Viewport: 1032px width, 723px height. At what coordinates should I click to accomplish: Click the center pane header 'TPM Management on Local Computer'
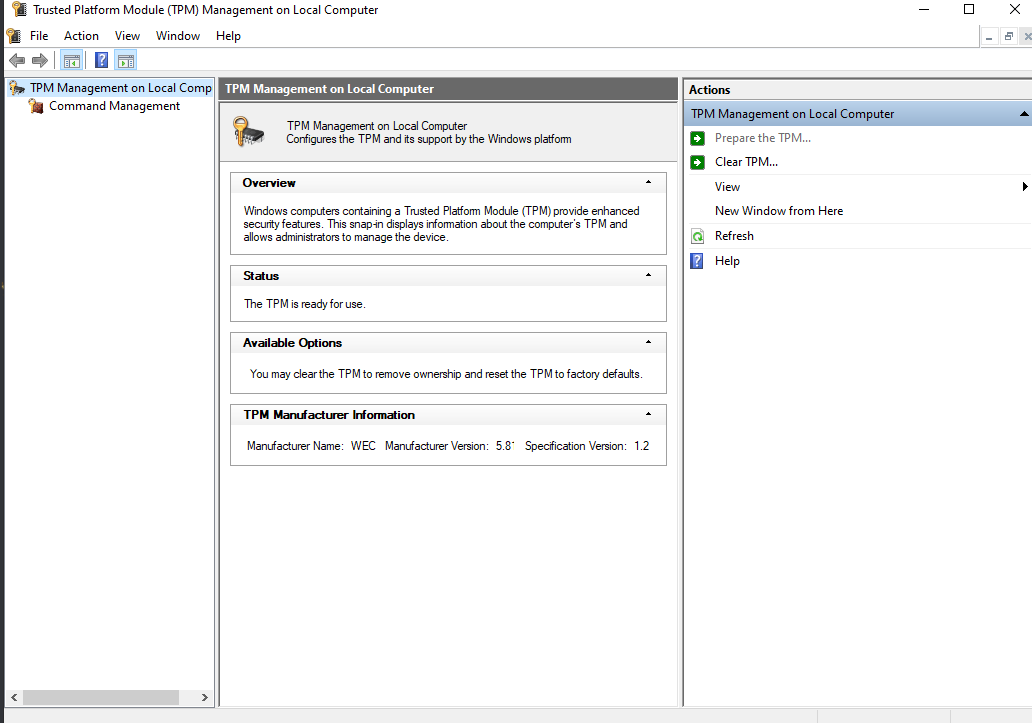click(329, 89)
